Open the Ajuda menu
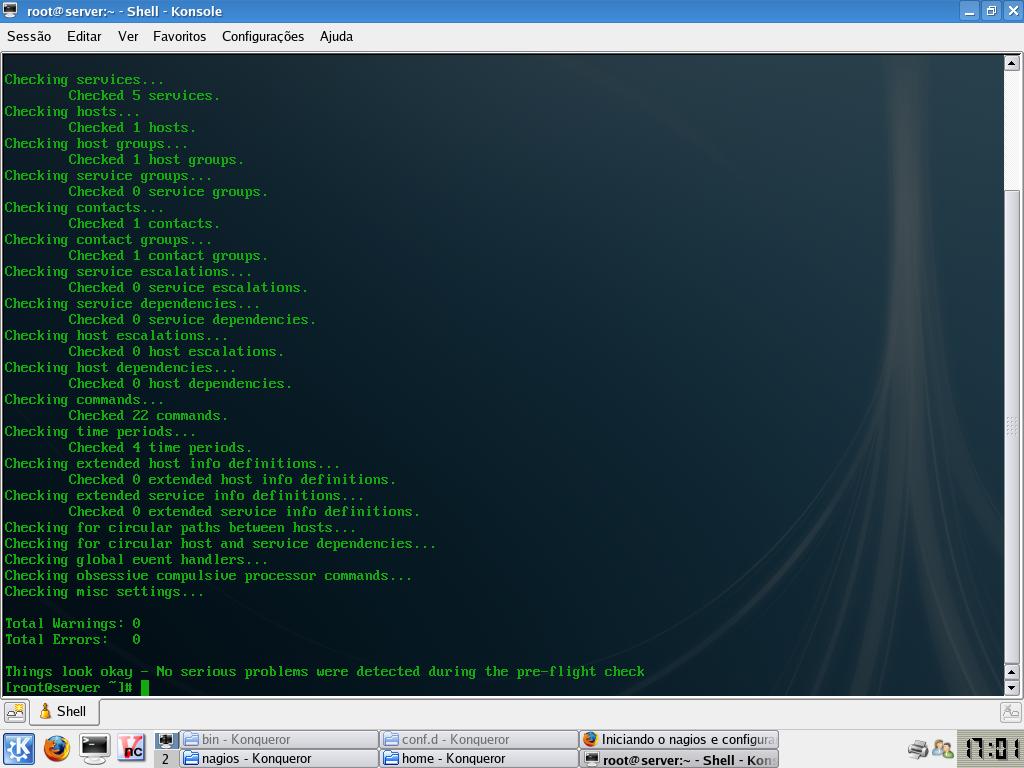This screenshot has height=768, width=1024. [336, 37]
